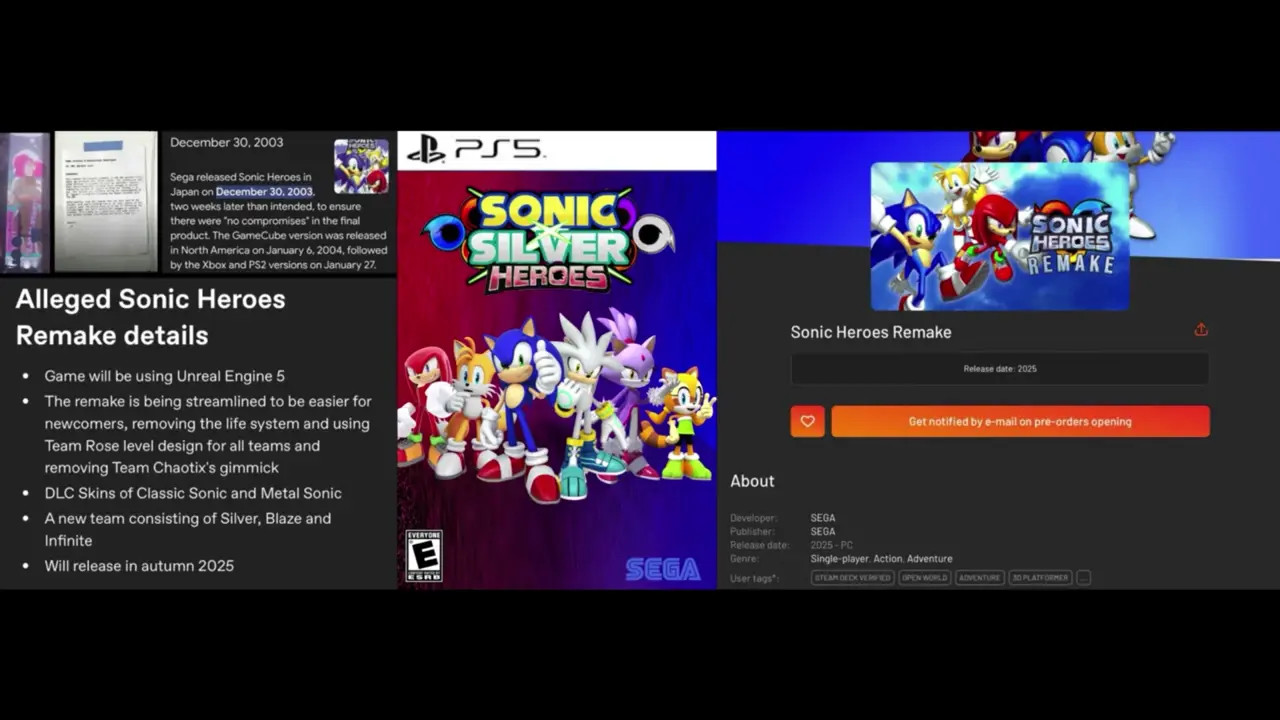Toggle the Open World user tag

[x=924, y=577]
